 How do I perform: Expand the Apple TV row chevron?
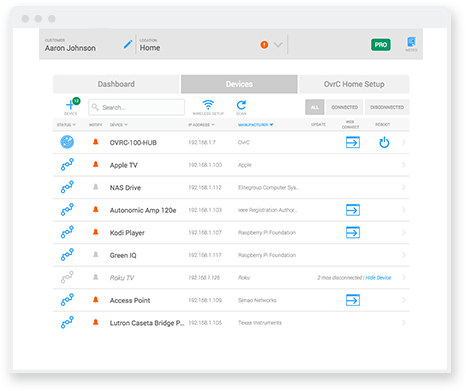pyautogui.click(x=404, y=165)
